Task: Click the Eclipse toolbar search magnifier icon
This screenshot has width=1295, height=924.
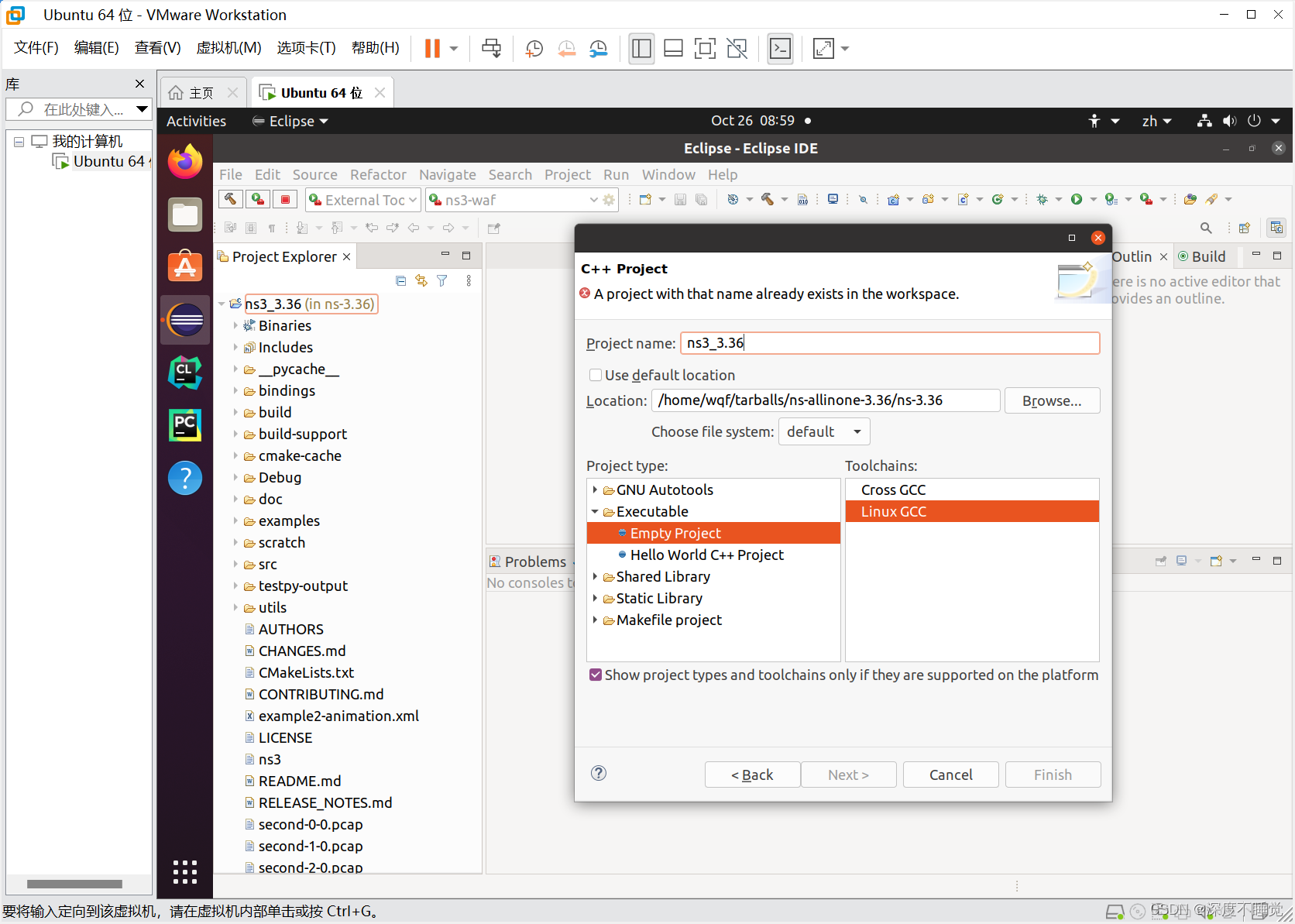Action: point(1206,228)
